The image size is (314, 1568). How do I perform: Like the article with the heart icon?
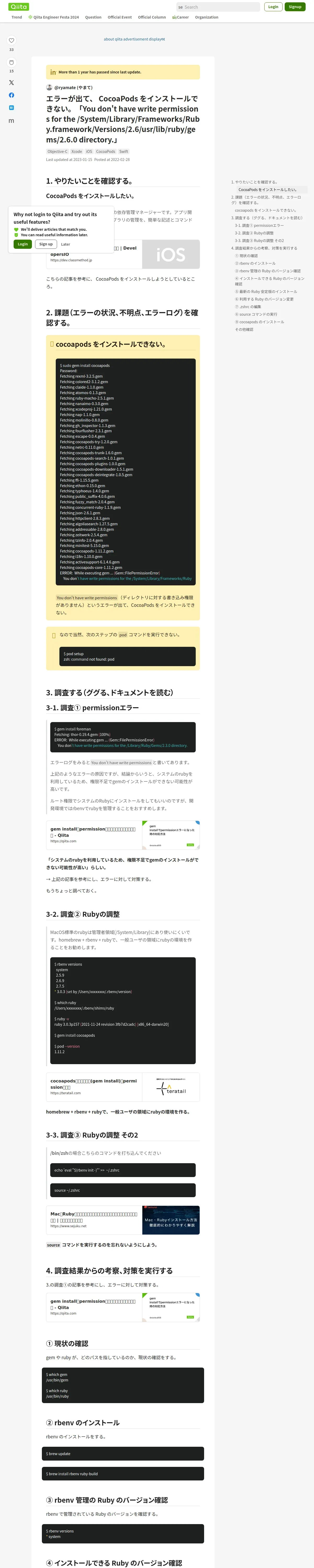click(x=11, y=41)
